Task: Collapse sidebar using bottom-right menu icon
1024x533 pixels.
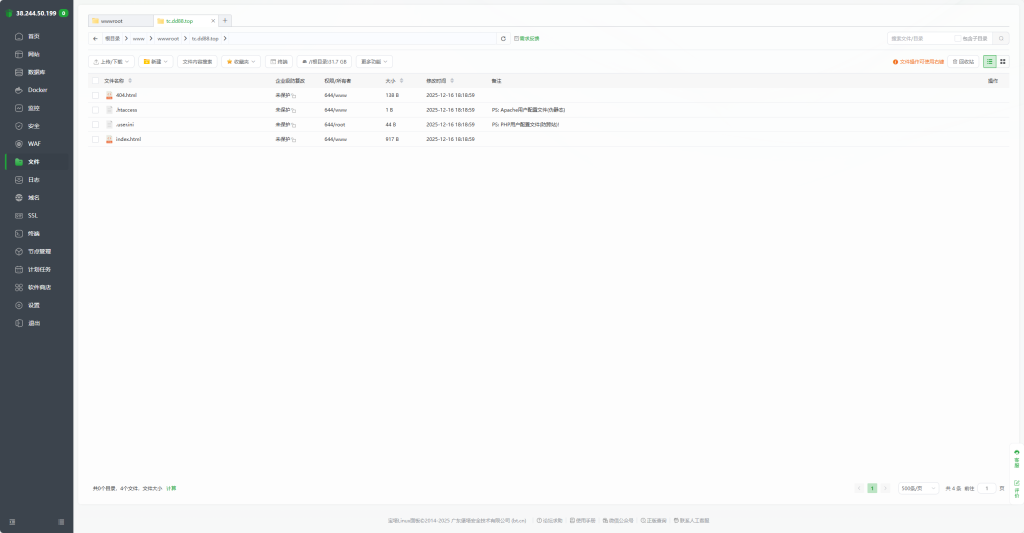Action: [x=61, y=522]
